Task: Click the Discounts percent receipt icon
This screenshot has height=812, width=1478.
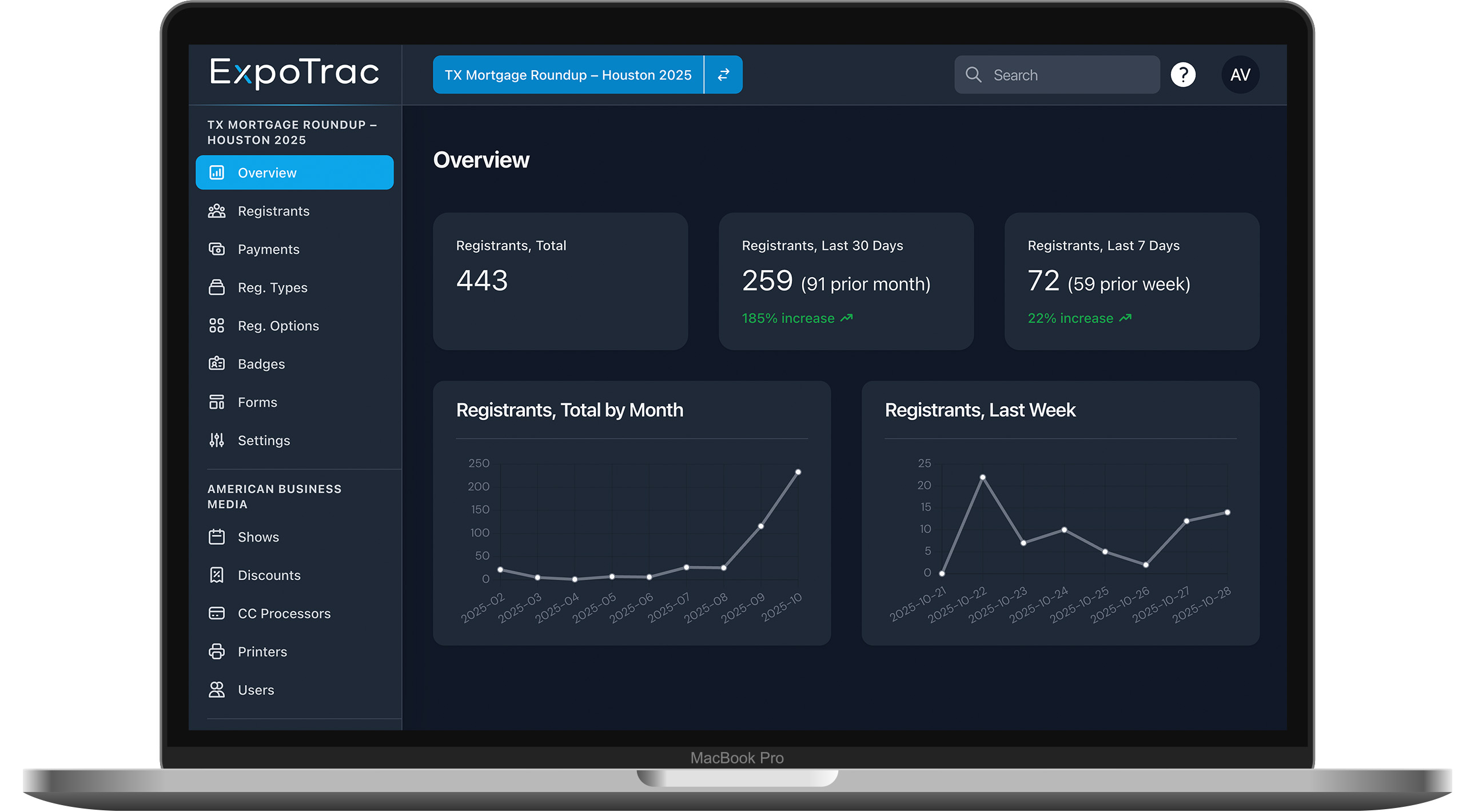Action: 216,575
